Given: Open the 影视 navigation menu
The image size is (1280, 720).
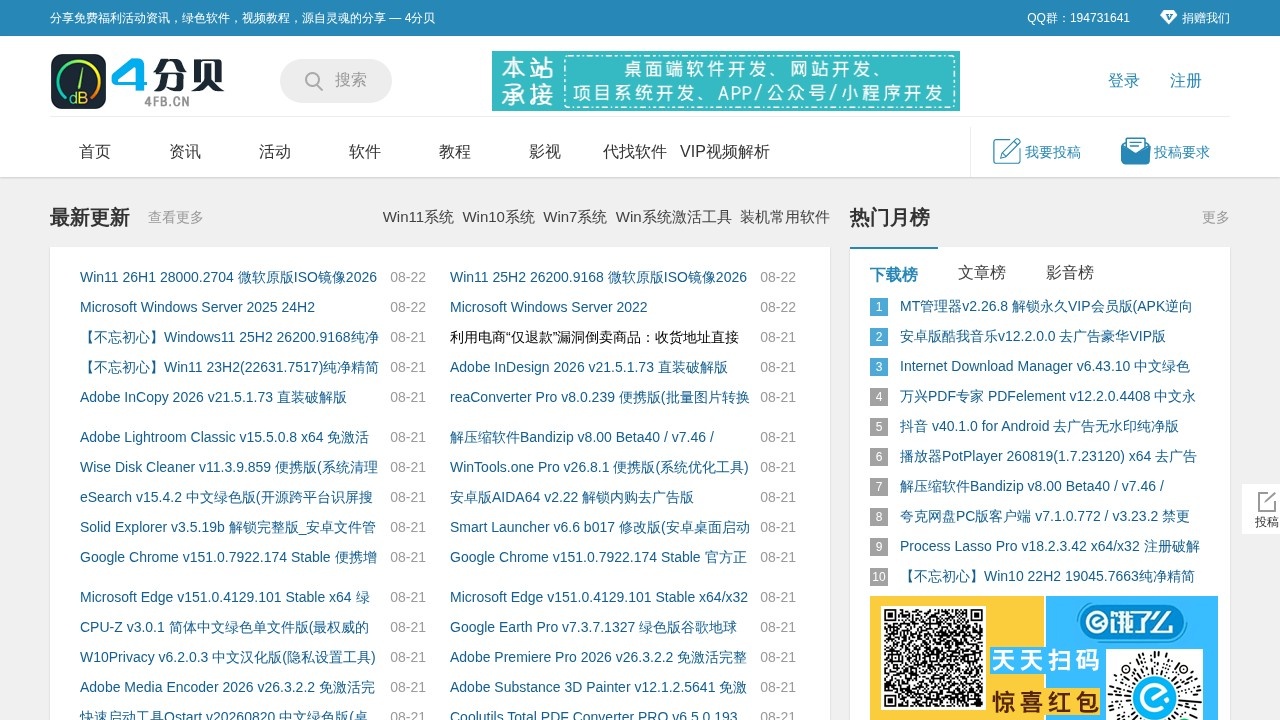Looking at the screenshot, I should (545, 152).
